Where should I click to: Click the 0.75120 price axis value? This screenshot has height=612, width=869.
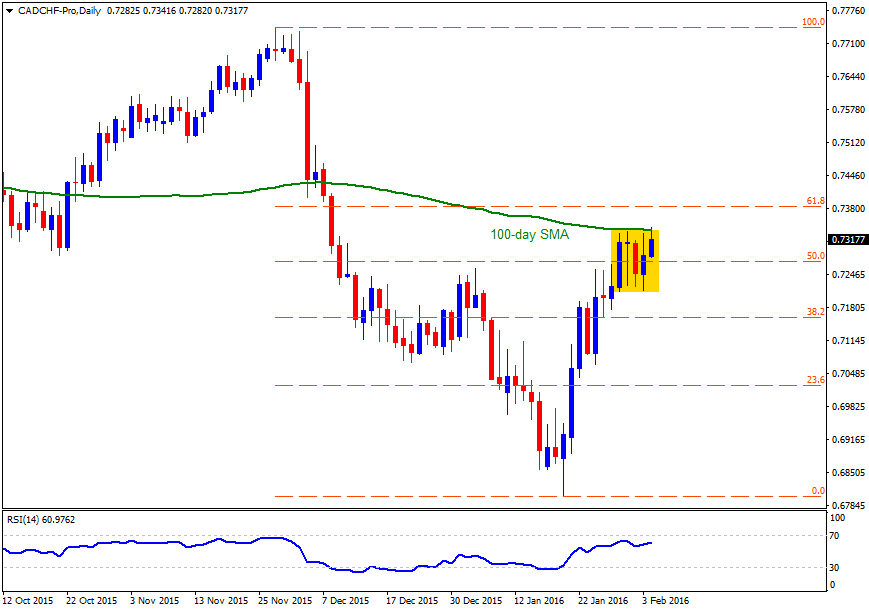point(848,142)
